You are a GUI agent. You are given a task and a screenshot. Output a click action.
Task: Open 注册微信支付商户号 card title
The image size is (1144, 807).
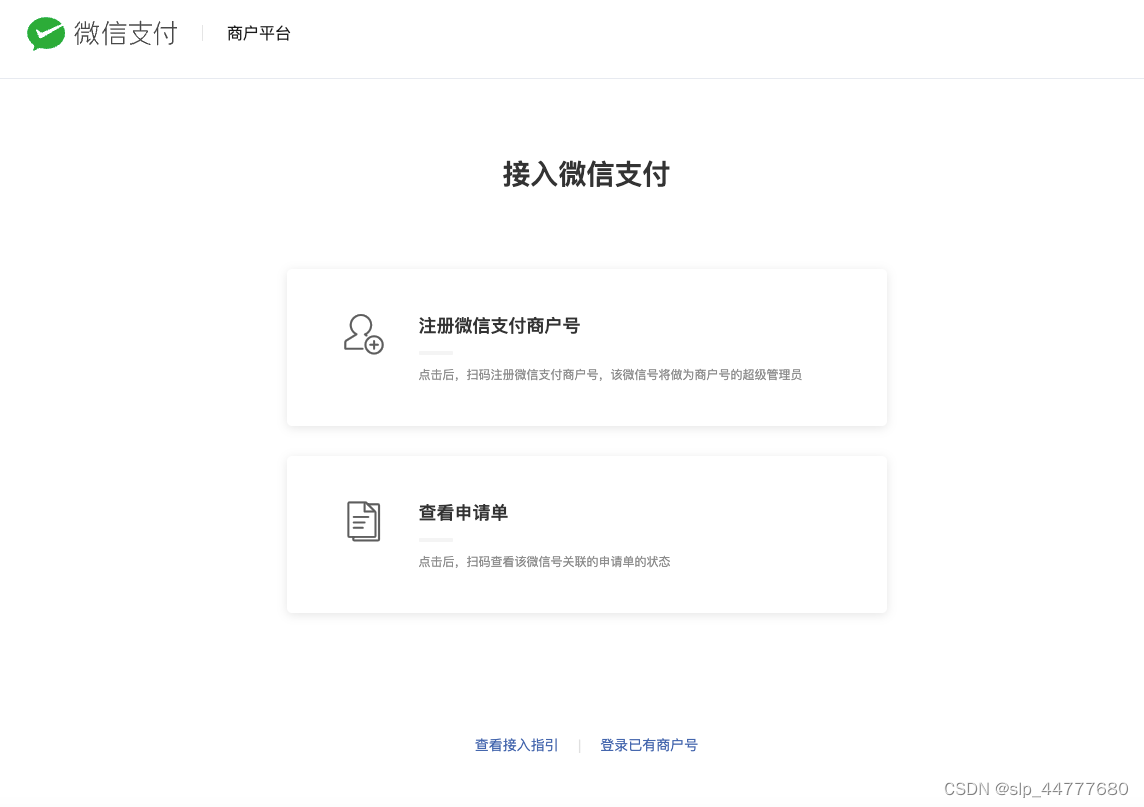[x=499, y=326]
